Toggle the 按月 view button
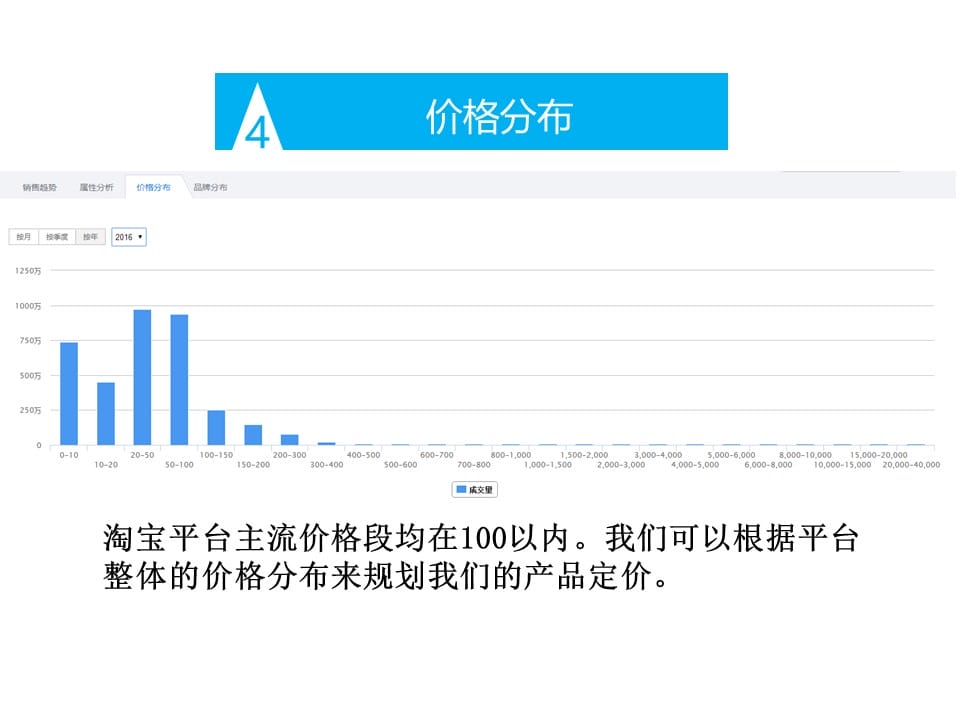The height and width of the screenshot is (720, 960). (x=24, y=237)
